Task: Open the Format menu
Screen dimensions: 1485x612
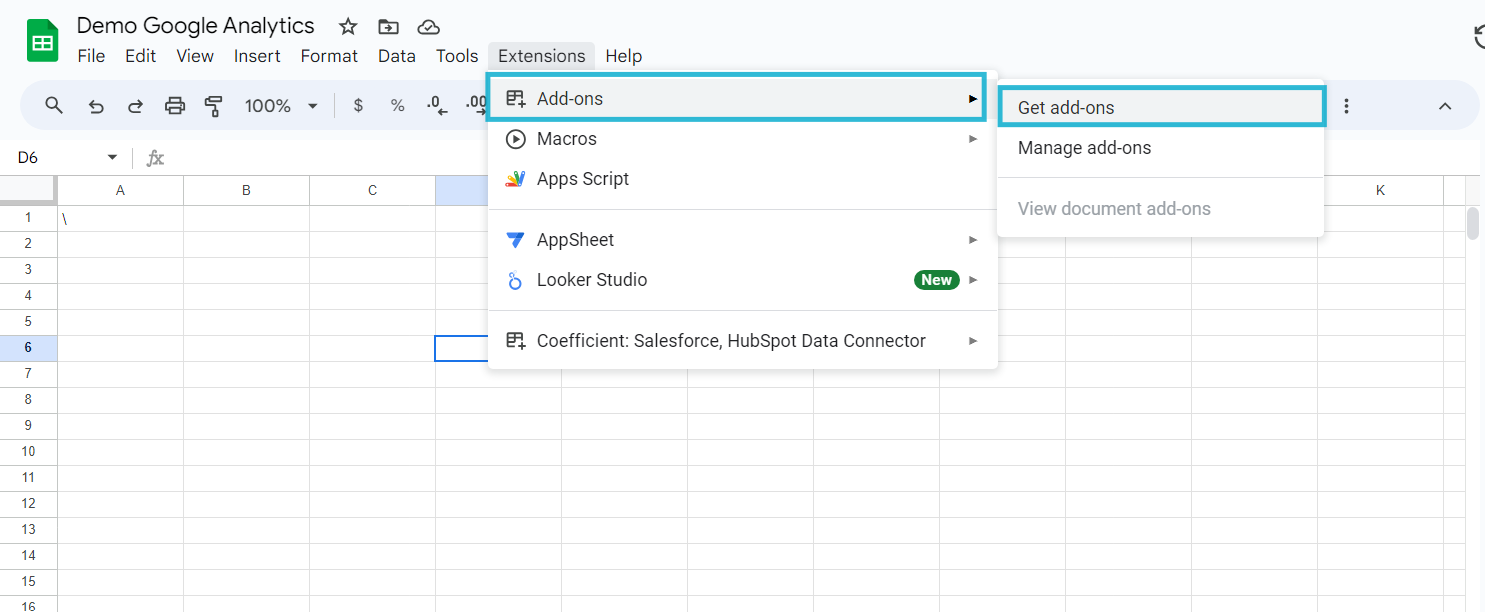Action: [329, 56]
